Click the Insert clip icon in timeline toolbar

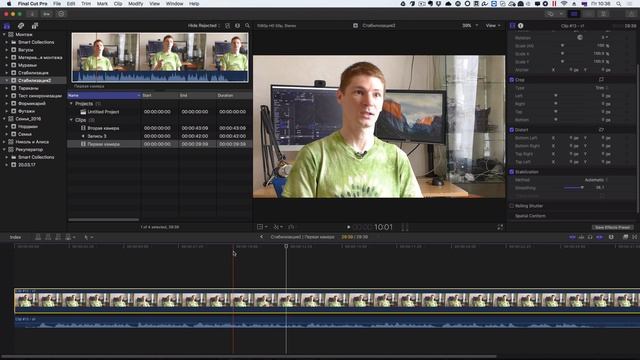point(48,237)
